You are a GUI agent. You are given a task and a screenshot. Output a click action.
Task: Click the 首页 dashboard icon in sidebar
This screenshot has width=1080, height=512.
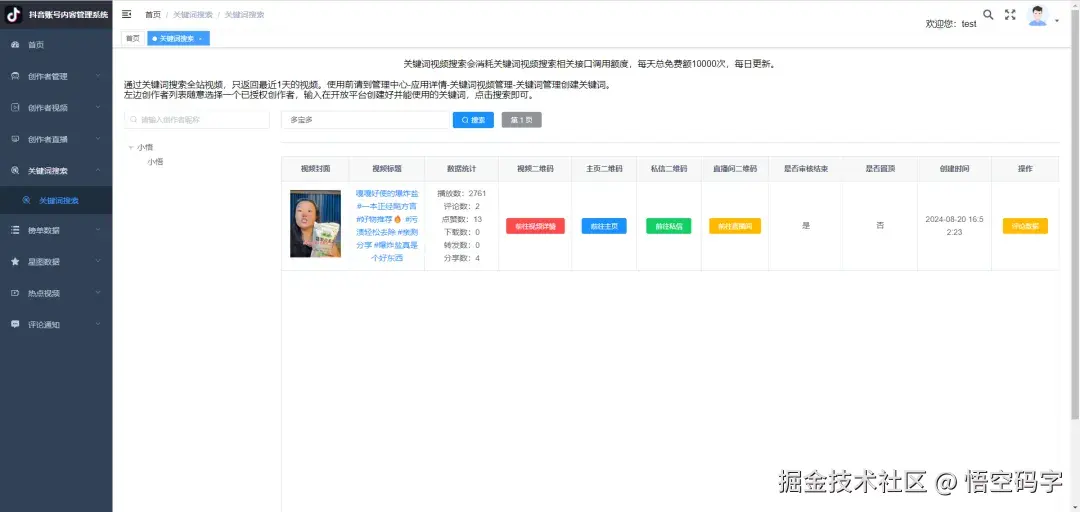(15, 45)
